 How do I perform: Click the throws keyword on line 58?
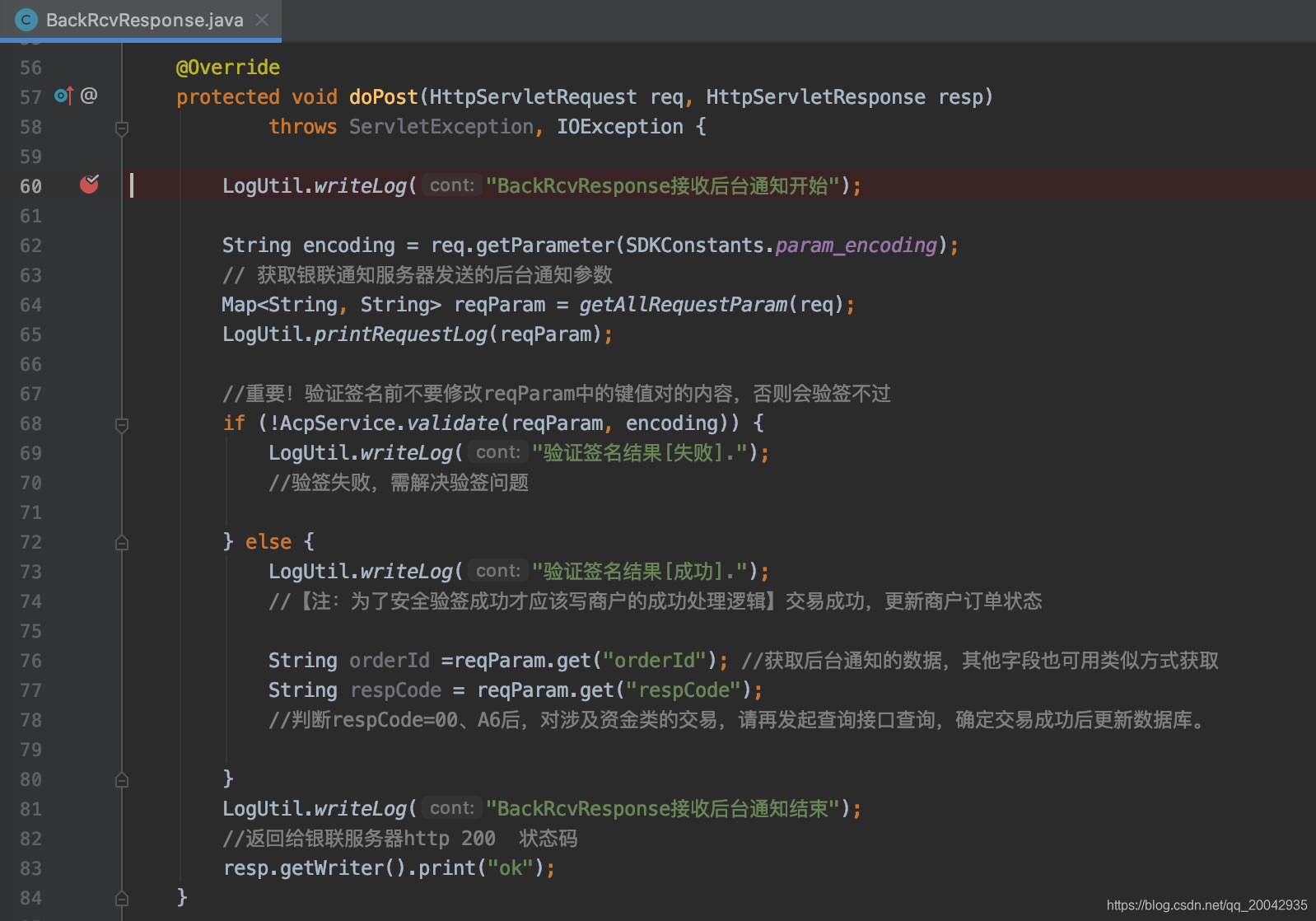click(x=303, y=127)
